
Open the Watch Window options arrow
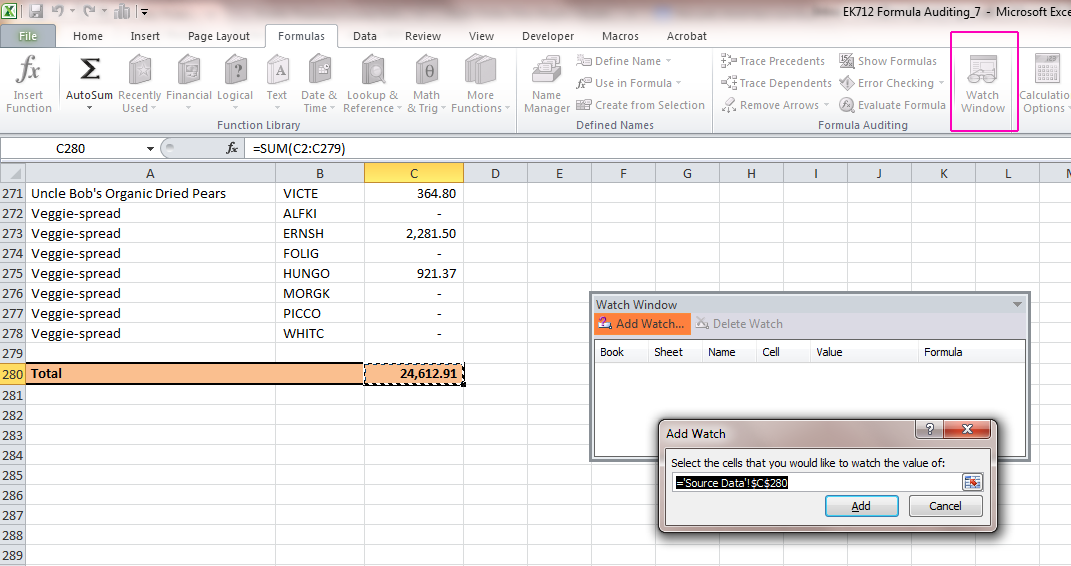[x=1017, y=305]
